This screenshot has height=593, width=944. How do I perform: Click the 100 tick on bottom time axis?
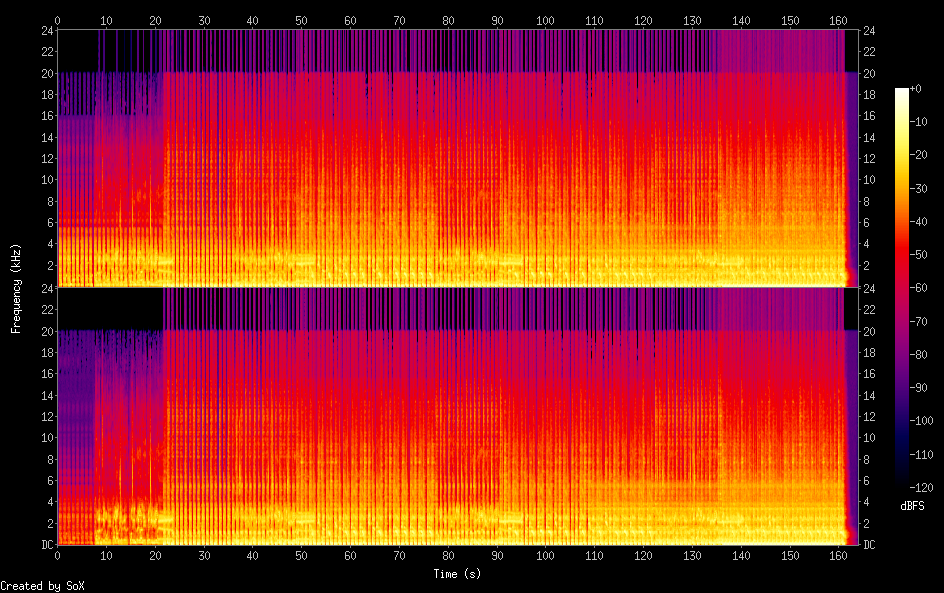click(545, 555)
